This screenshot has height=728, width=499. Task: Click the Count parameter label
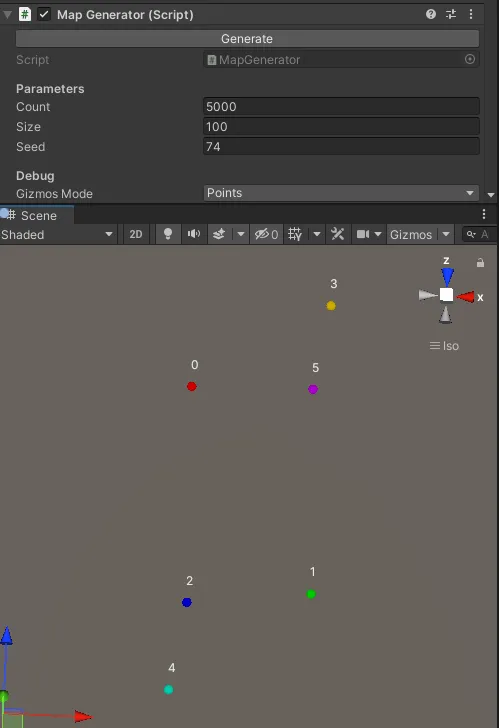point(33,107)
